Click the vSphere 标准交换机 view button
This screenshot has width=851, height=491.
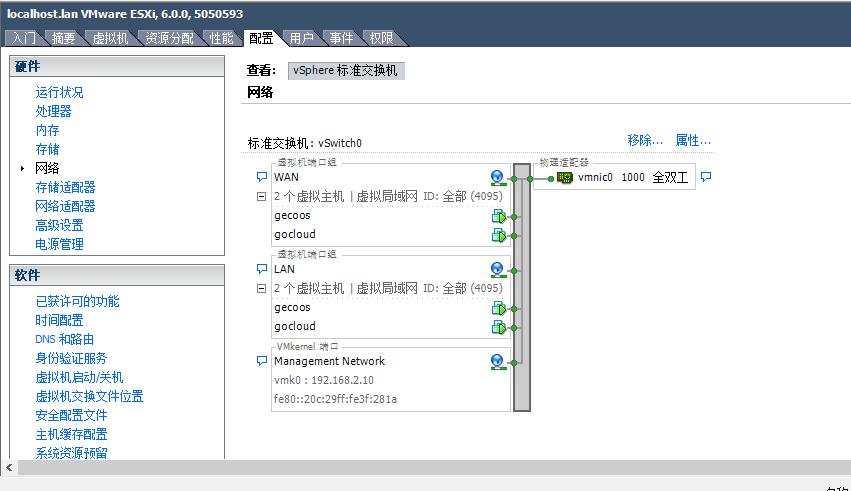click(x=346, y=71)
